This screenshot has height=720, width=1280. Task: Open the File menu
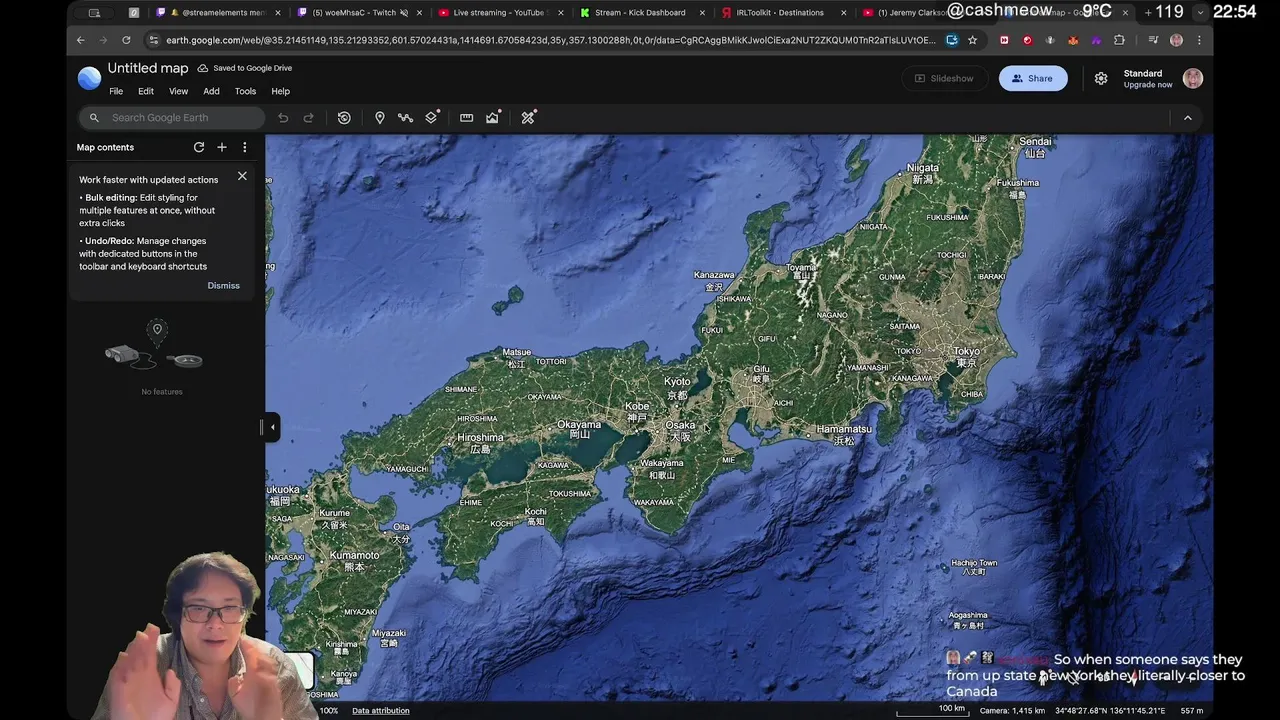pyautogui.click(x=116, y=91)
